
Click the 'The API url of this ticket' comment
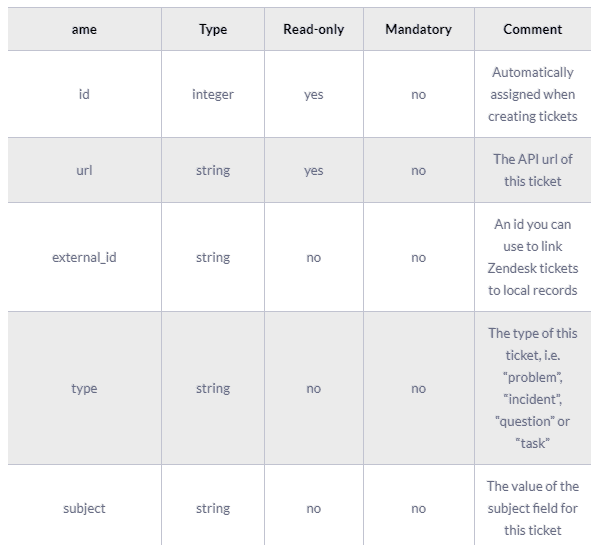tap(533, 170)
